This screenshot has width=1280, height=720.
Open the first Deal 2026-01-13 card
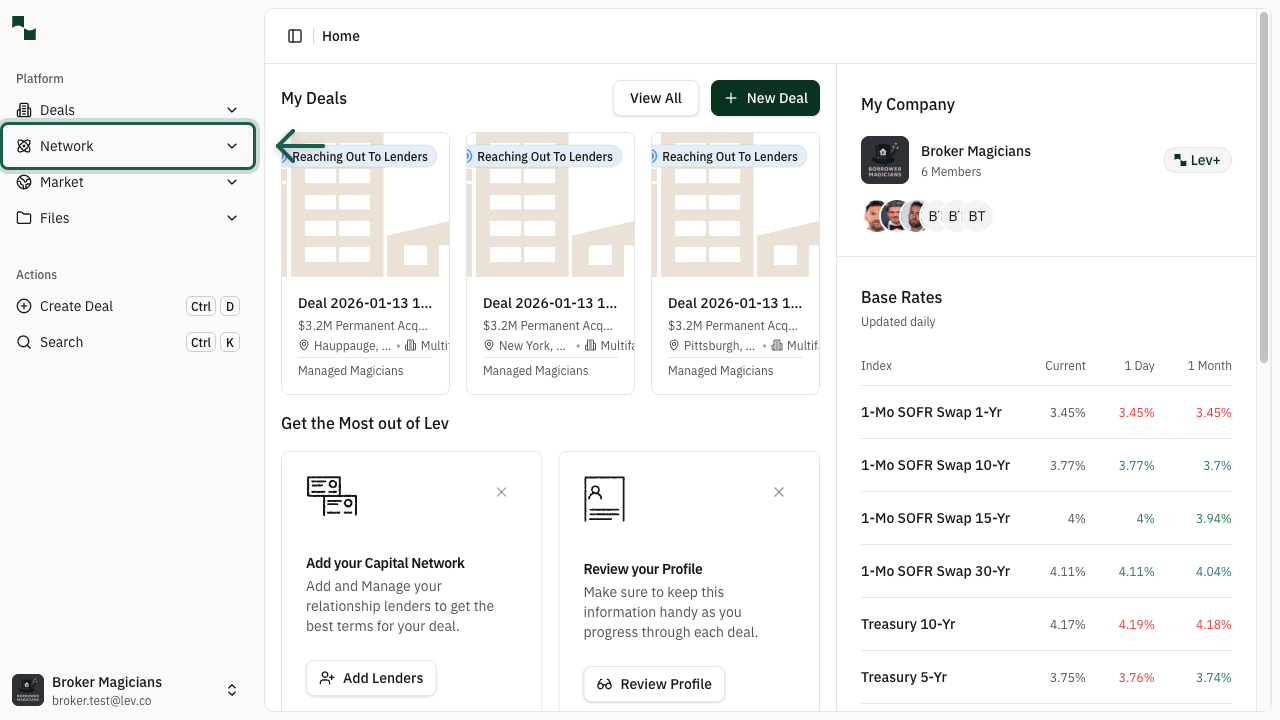[365, 262]
